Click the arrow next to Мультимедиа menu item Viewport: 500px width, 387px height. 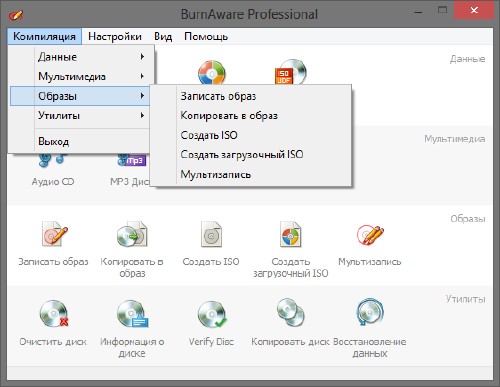[x=142, y=76]
